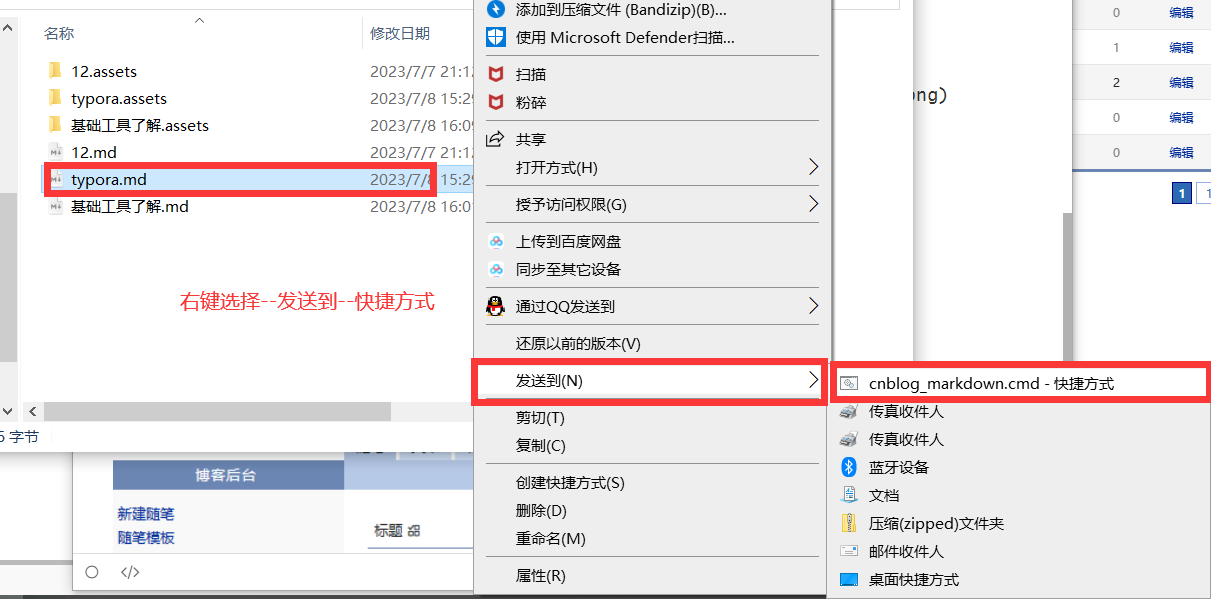Click the typora.md markdown file icon
Viewport: 1211px width, 599px height.
point(57,179)
